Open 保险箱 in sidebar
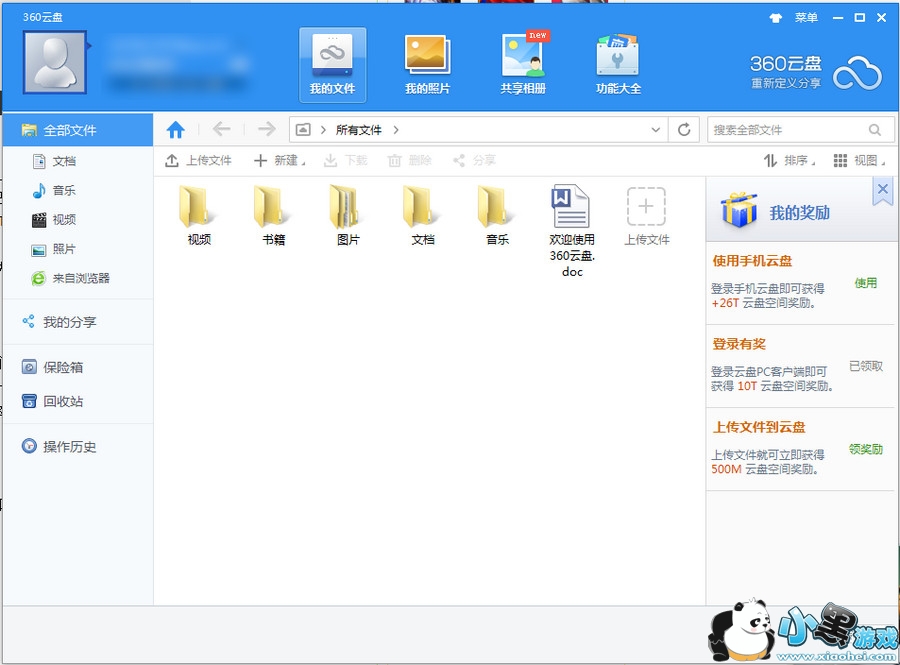 [x=63, y=367]
